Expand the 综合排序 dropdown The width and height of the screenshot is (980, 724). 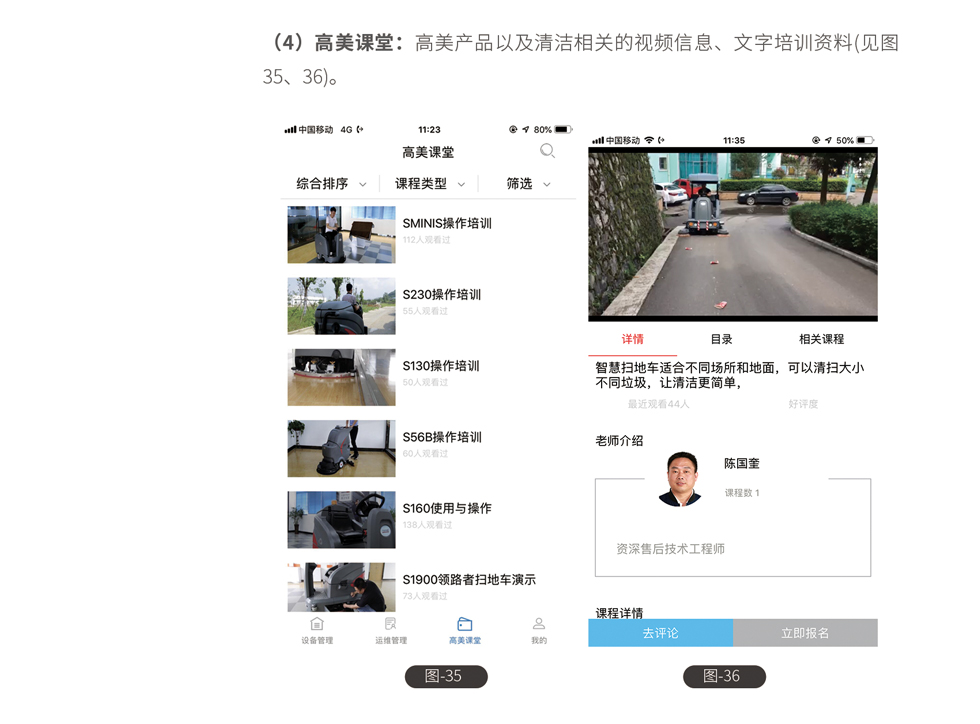click(331, 184)
